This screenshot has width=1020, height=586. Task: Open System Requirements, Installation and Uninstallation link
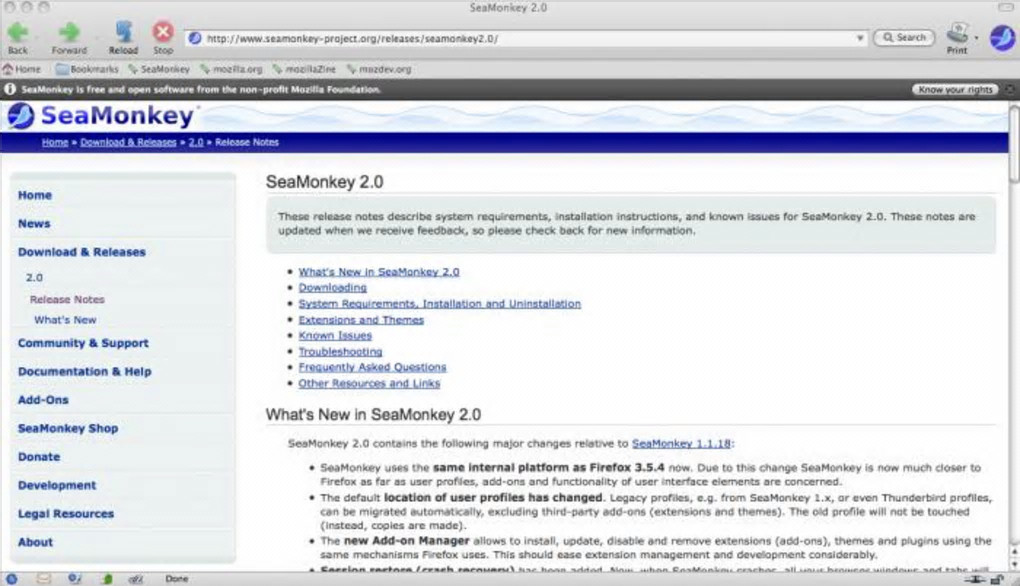click(x=440, y=304)
